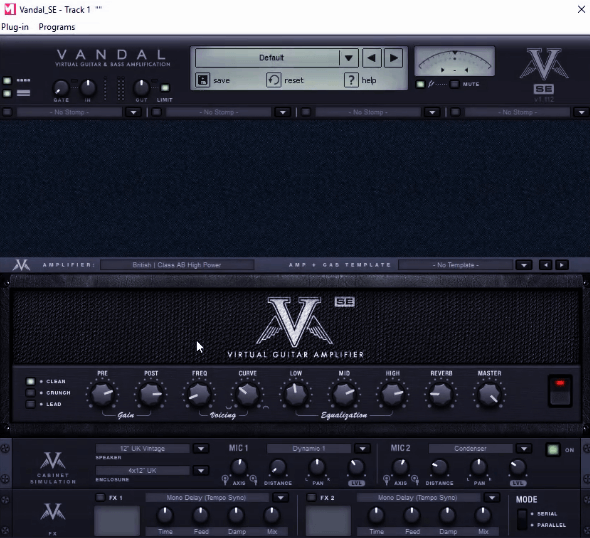
Task: Select the LEAD channel
Action: point(30,404)
